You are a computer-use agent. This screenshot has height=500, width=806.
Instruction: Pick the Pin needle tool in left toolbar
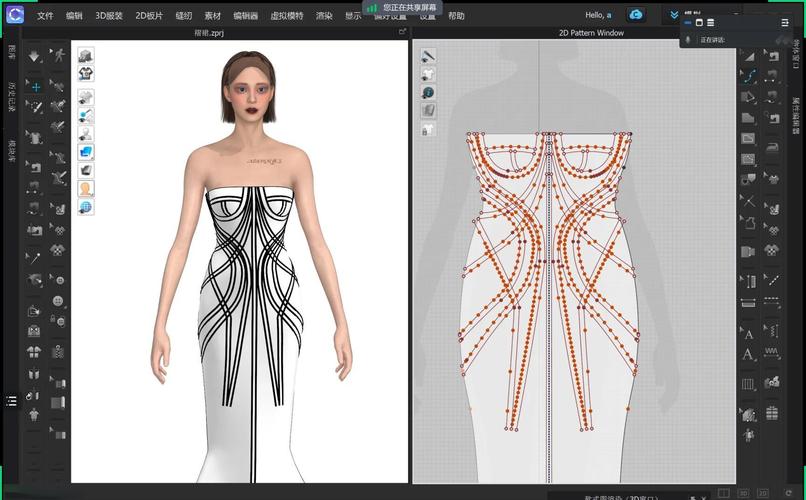click(x=33, y=257)
